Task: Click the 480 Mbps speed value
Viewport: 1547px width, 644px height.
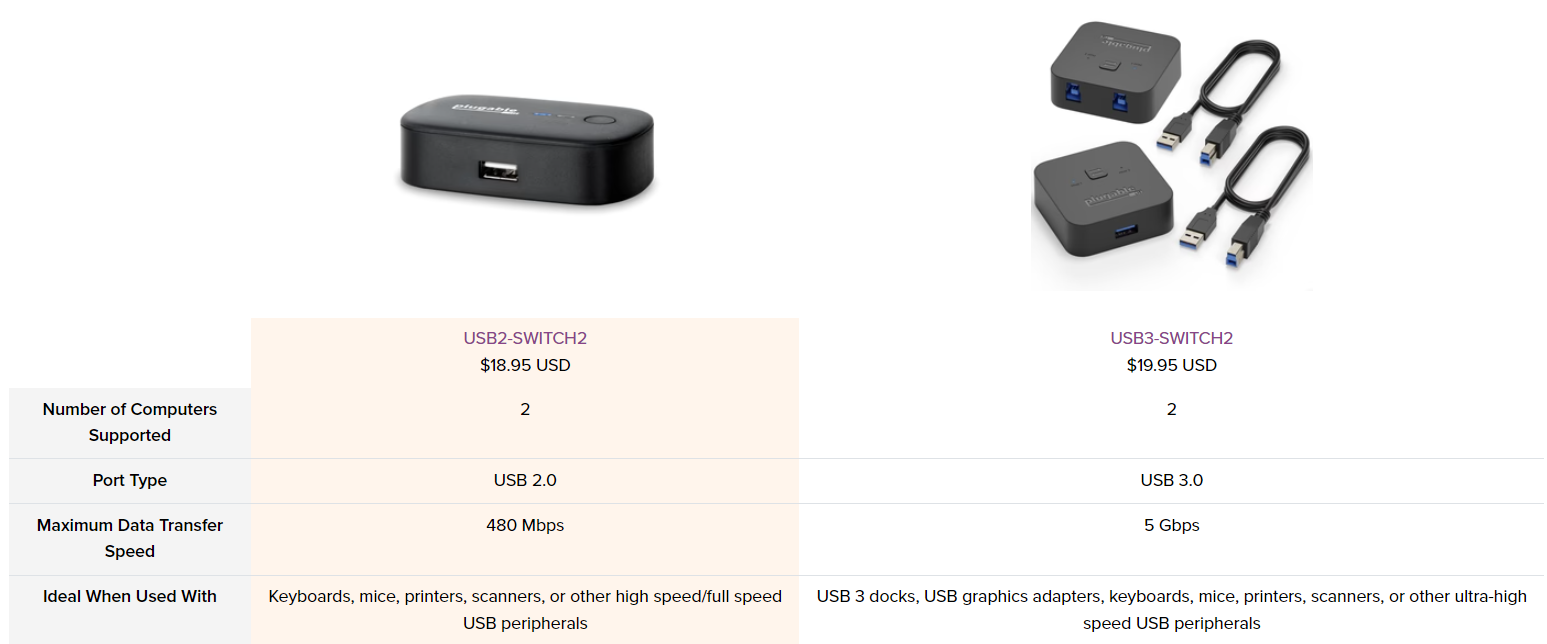Action: coord(525,525)
